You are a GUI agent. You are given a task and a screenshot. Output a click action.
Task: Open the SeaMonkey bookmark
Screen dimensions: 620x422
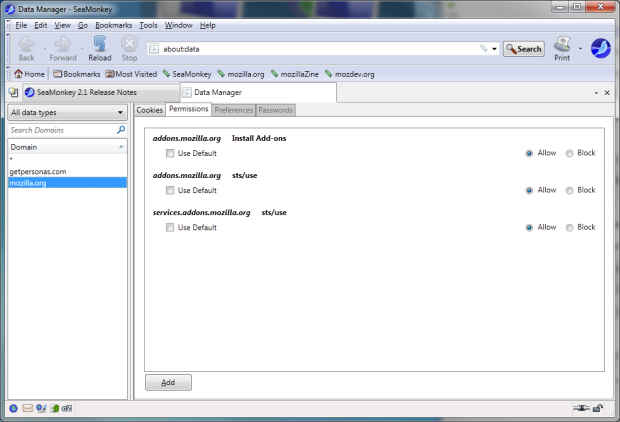coord(187,74)
